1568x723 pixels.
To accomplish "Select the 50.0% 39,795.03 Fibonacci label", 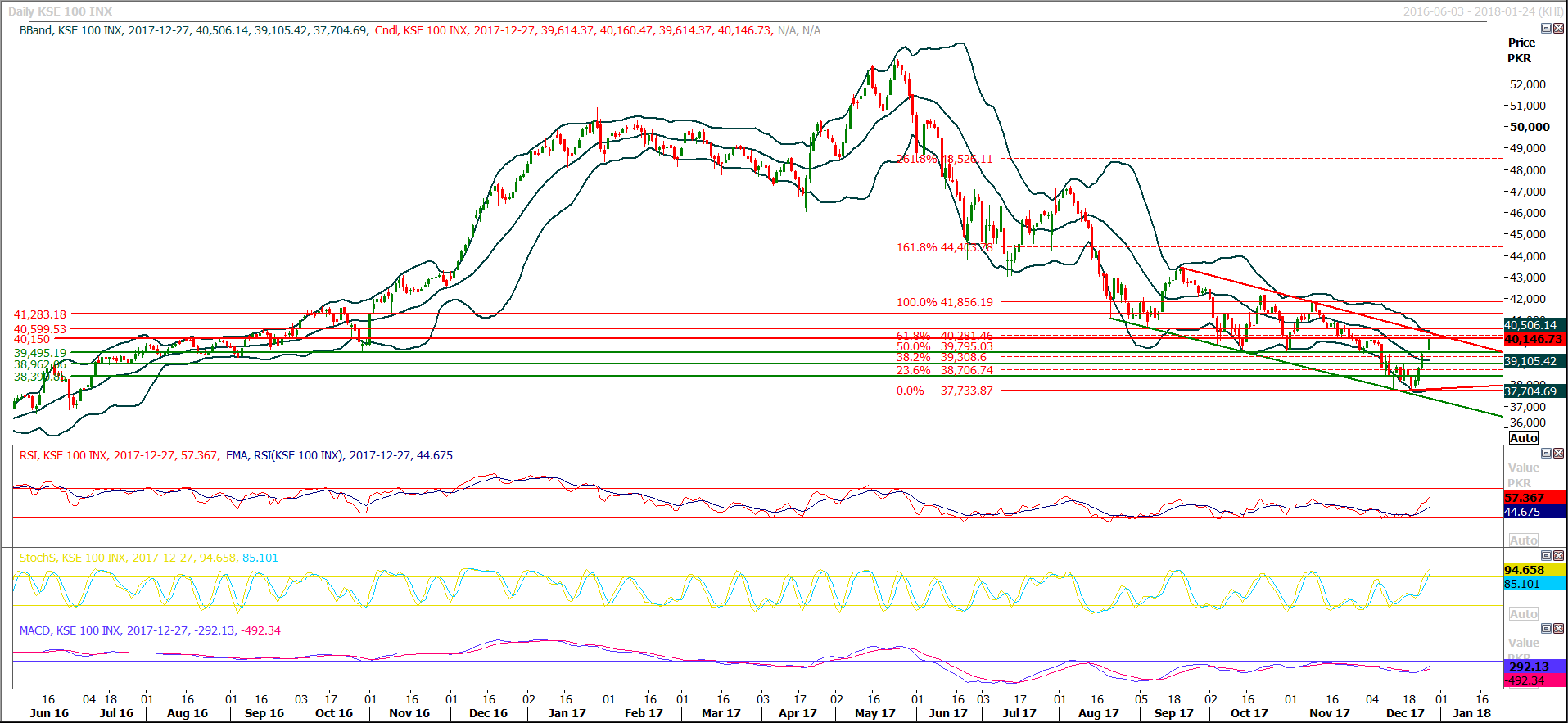I will (944, 346).
